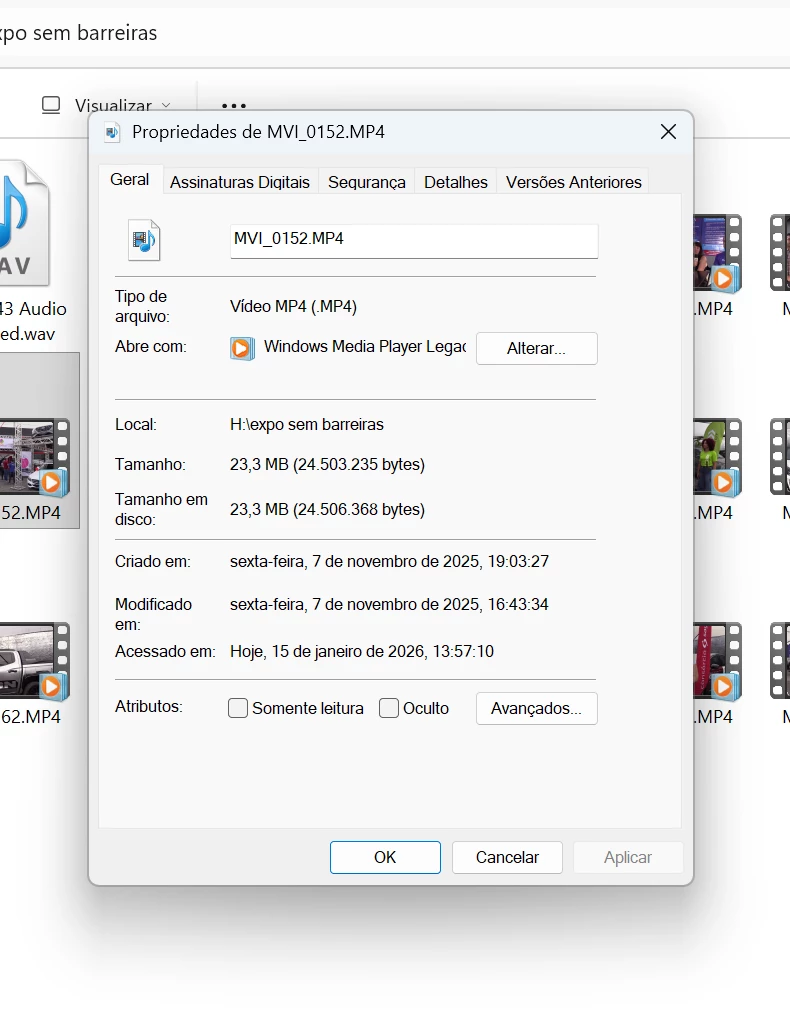Select the Versões Anteriores tab

[573, 182]
